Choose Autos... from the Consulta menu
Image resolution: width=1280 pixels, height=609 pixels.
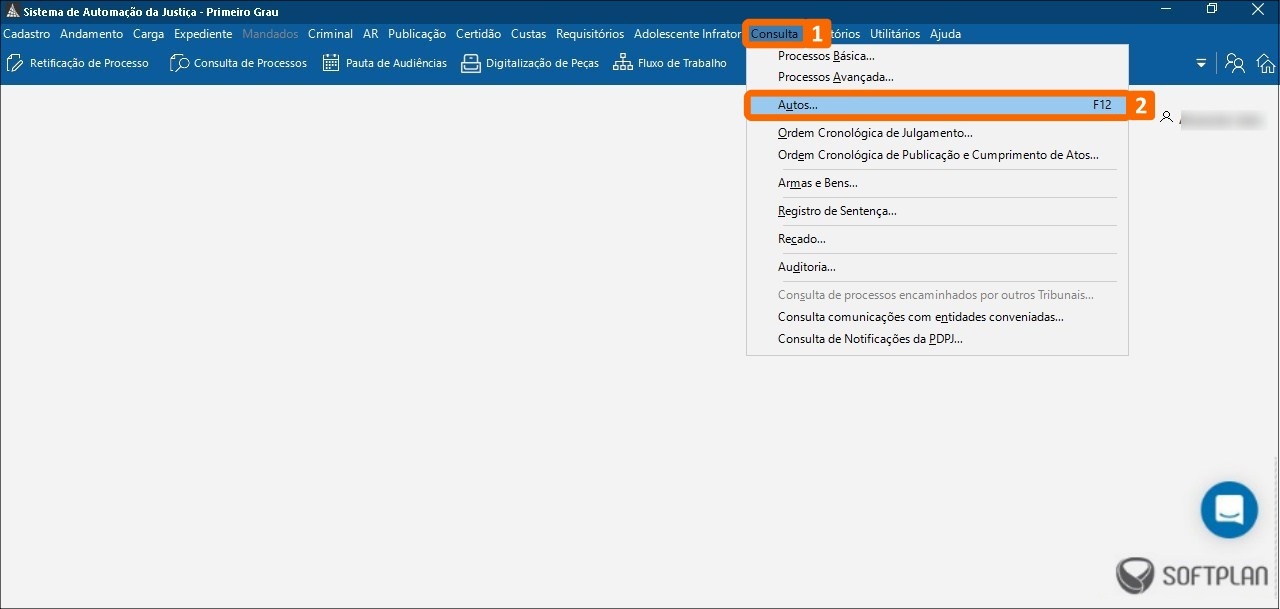937,105
